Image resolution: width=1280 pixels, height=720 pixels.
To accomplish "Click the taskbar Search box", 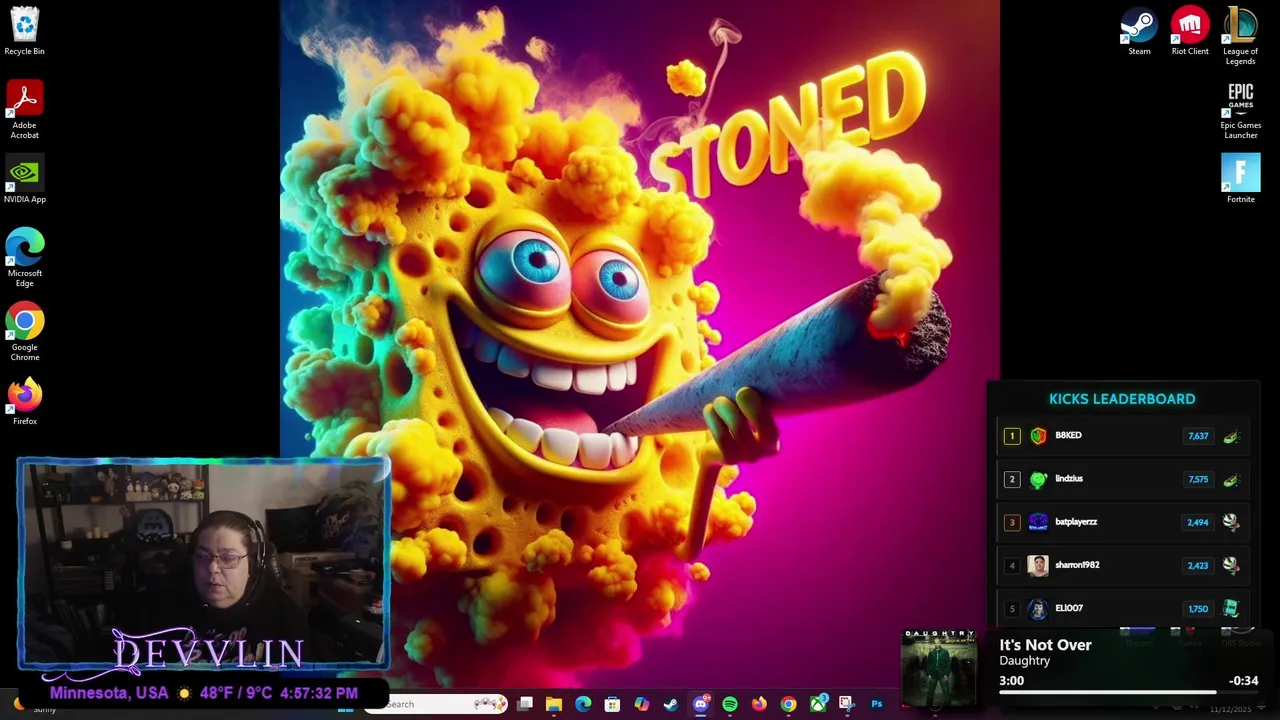I will click(x=435, y=704).
